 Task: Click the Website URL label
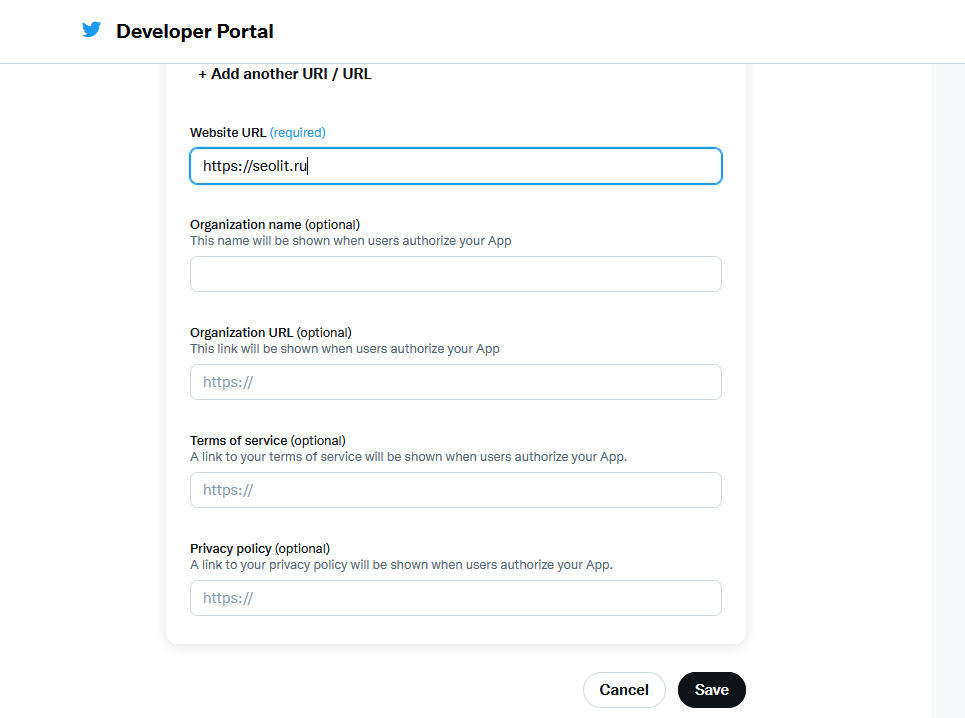pyautogui.click(x=228, y=132)
